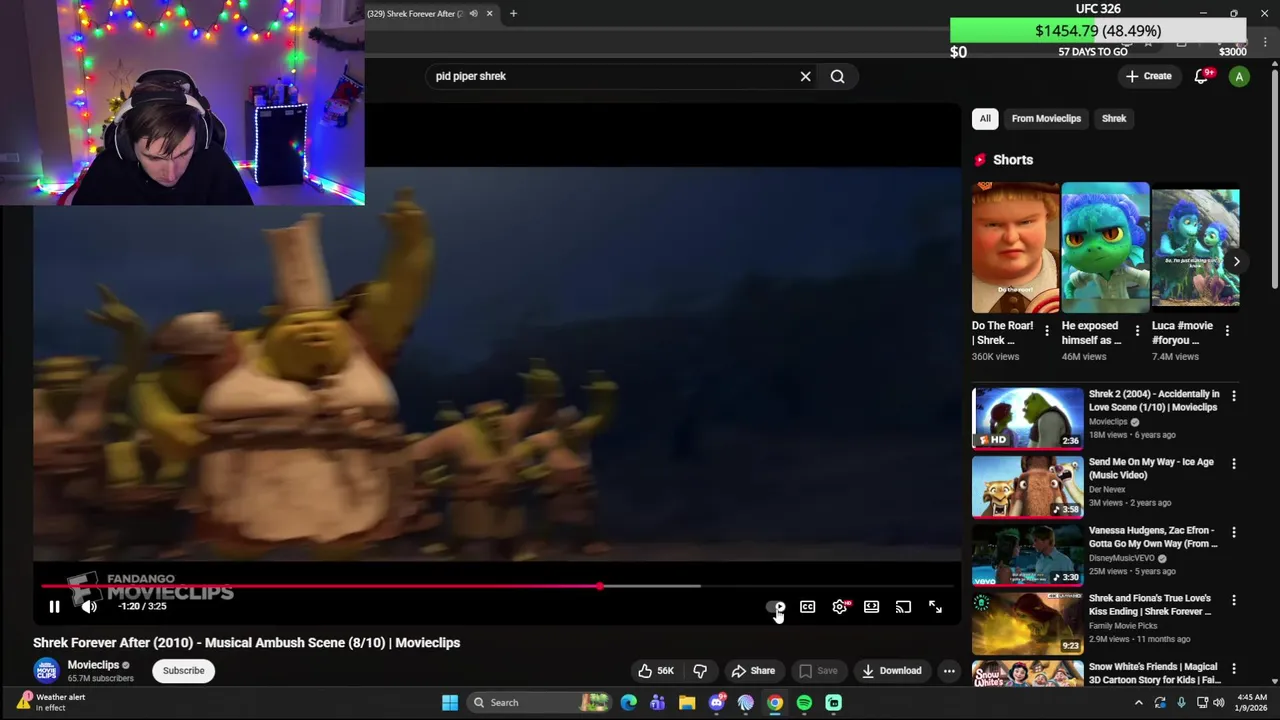Mute tab via speaker icon on tab

point(474,14)
